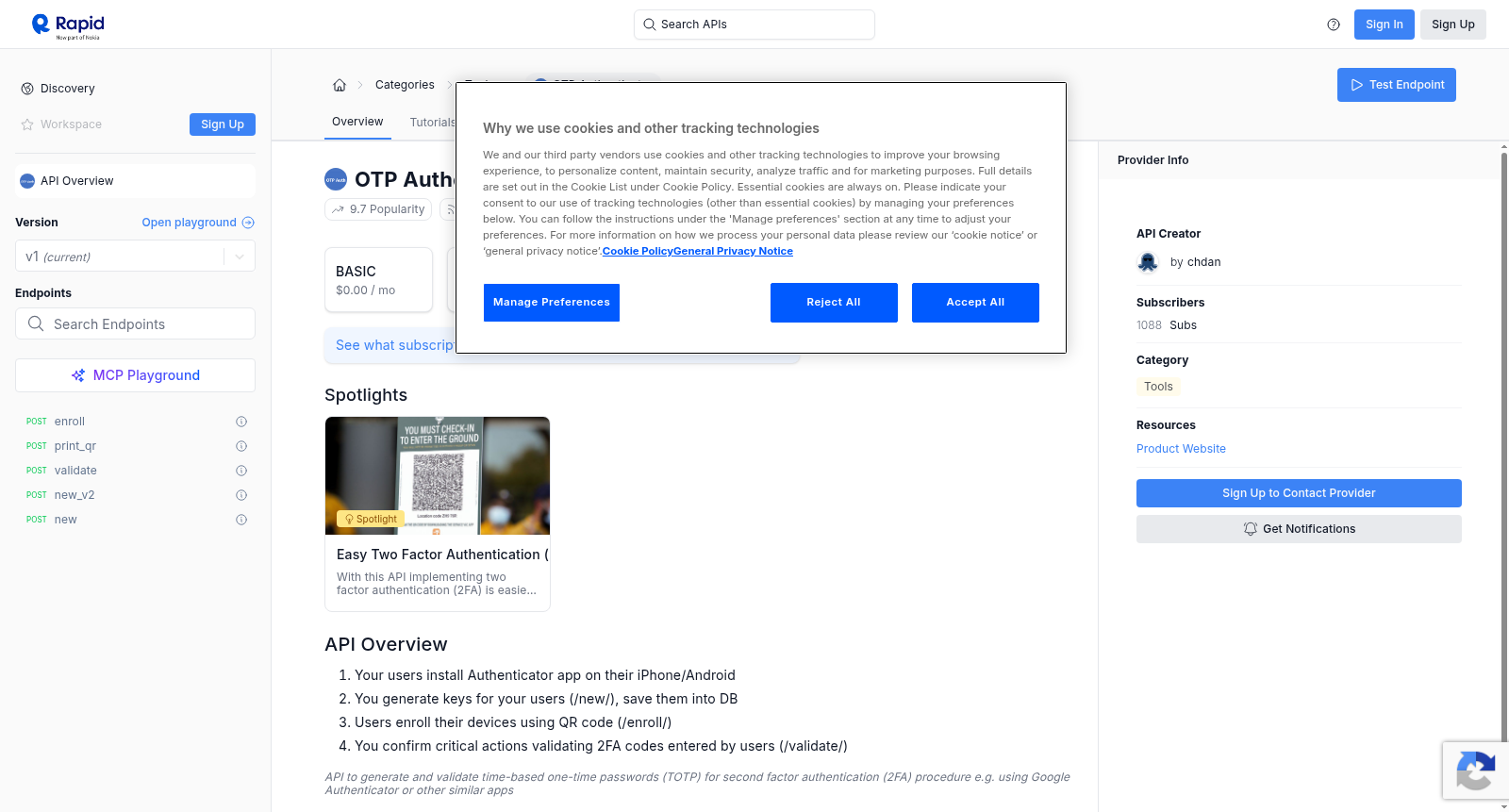This screenshot has width=1509, height=812.
Task: Click the 9.7 Popularity badge
Action: (x=378, y=209)
